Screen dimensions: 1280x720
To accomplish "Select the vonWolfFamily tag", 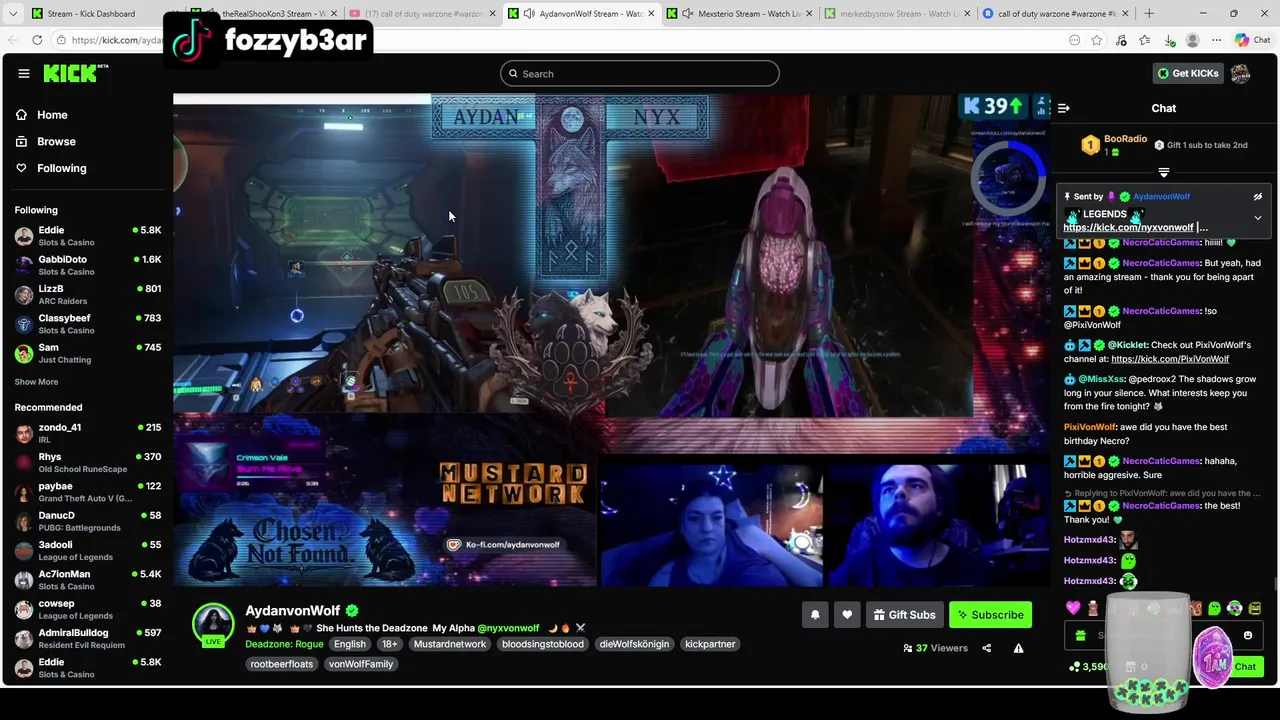I will (361, 664).
